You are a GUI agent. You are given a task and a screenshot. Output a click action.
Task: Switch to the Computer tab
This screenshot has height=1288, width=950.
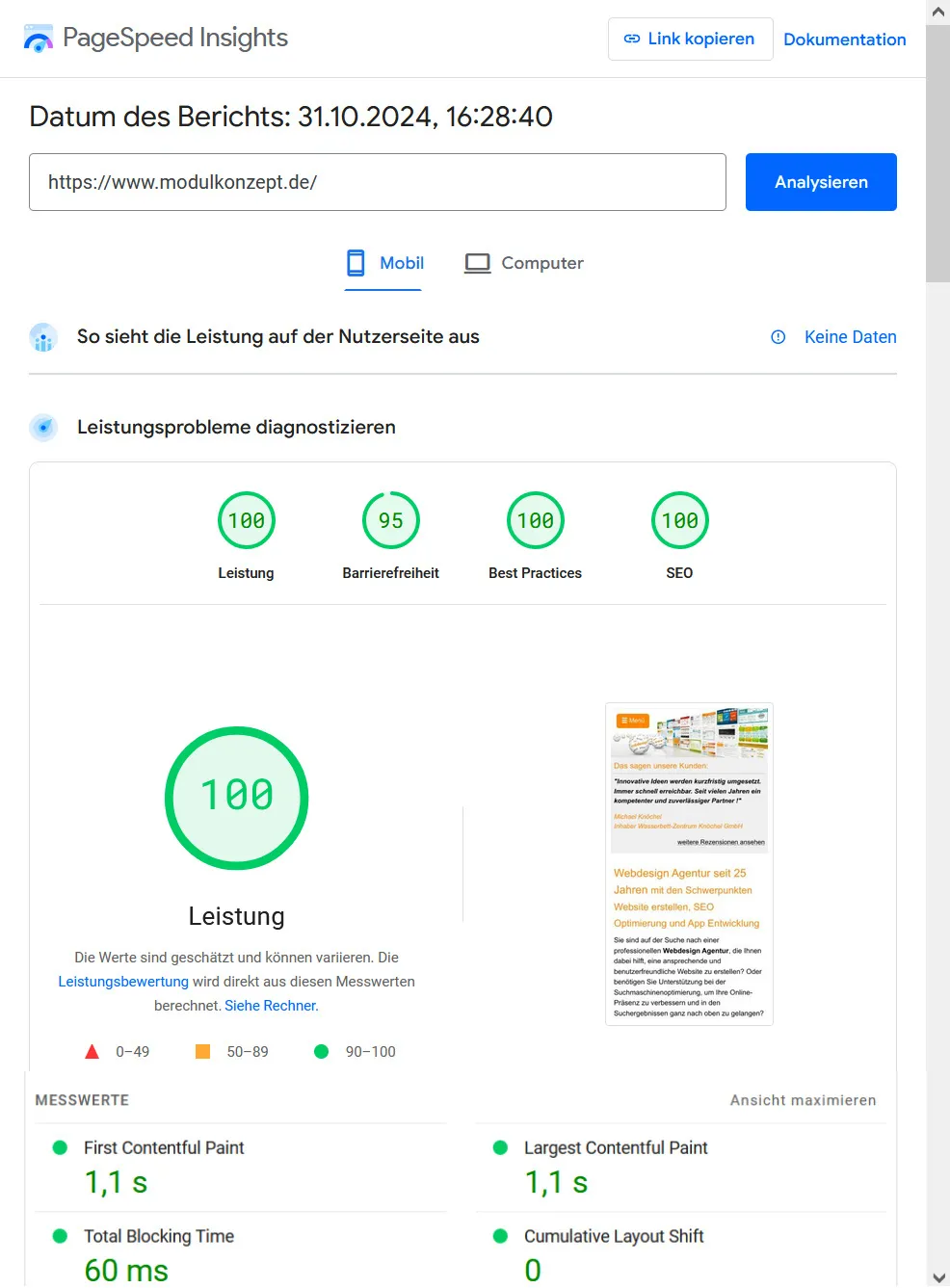541,263
